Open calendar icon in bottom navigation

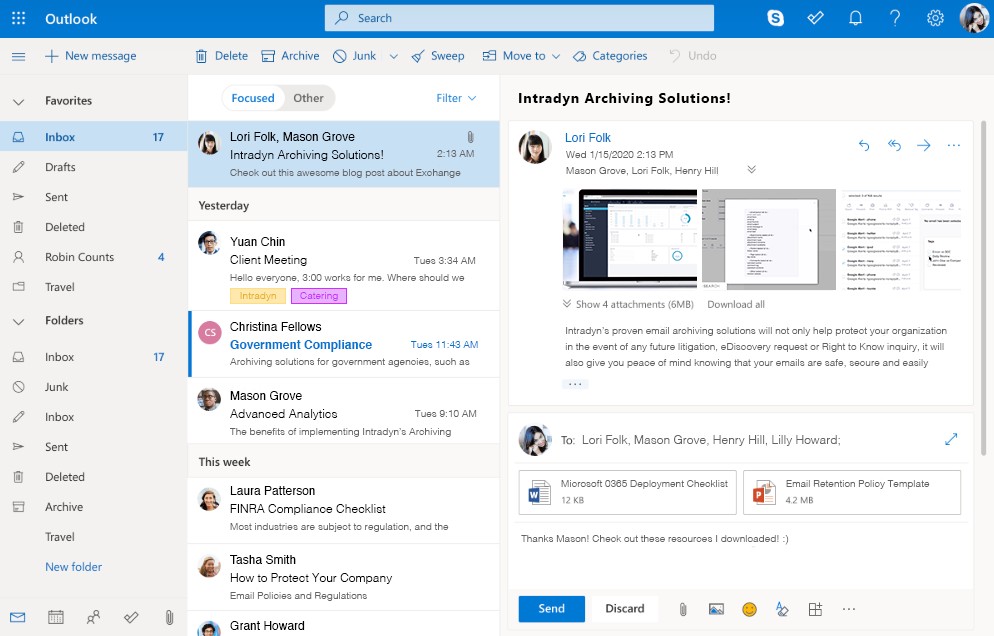coord(56,617)
